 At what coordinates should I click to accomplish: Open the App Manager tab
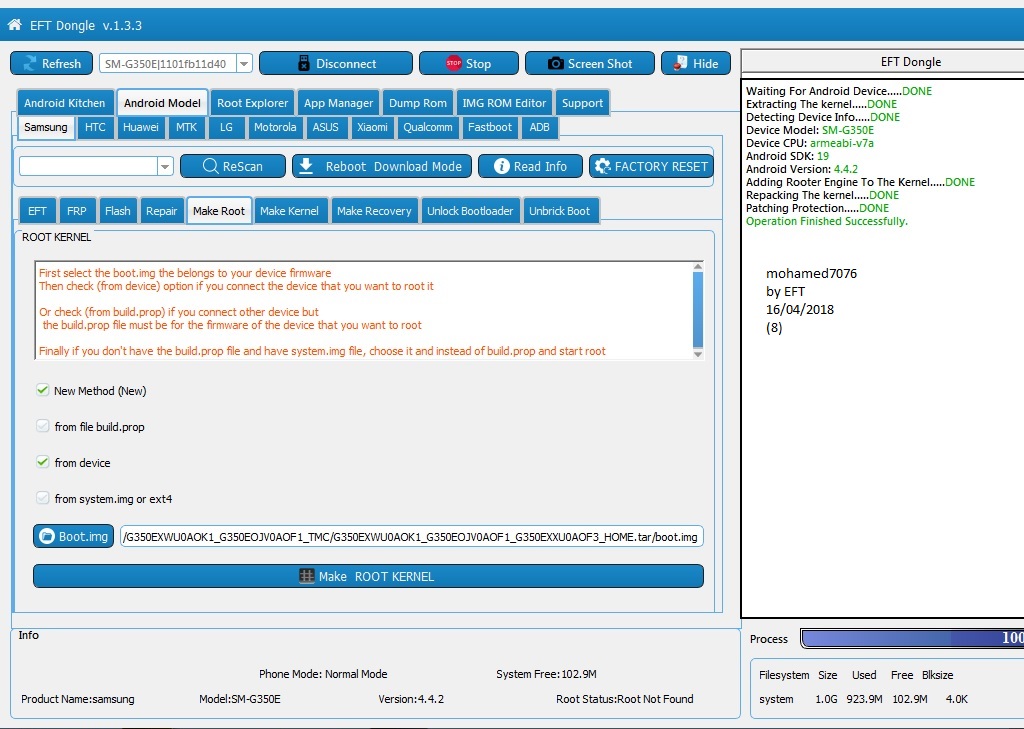pyautogui.click(x=338, y=103)
